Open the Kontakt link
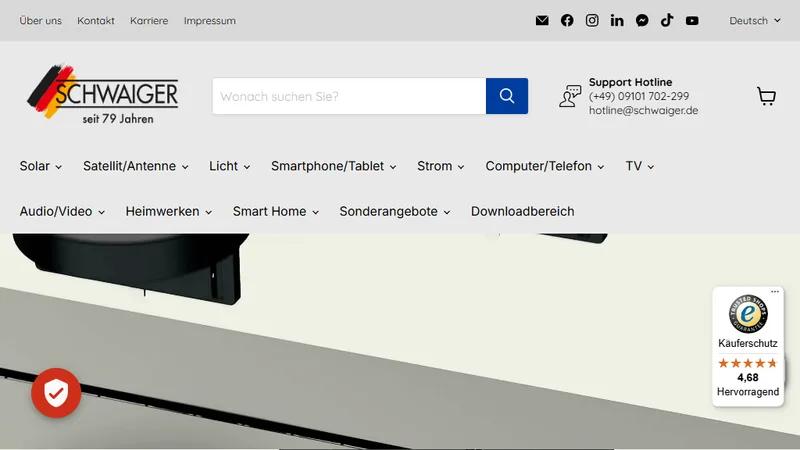Viewport: 800px width, 450px height. click(96, 21)
